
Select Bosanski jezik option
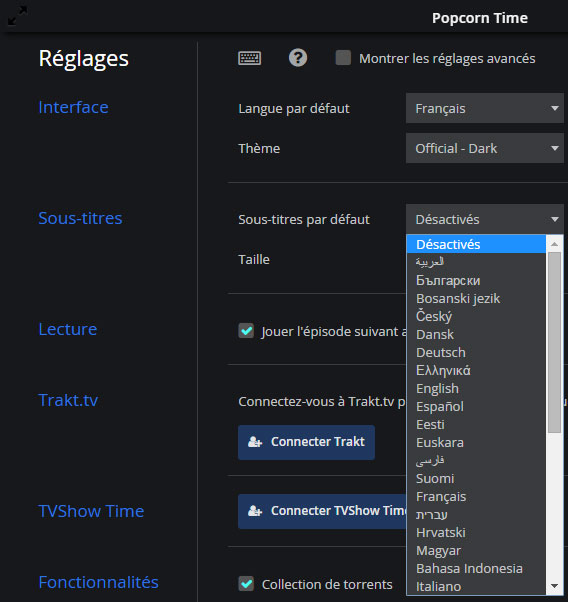[x=476, y=298]
